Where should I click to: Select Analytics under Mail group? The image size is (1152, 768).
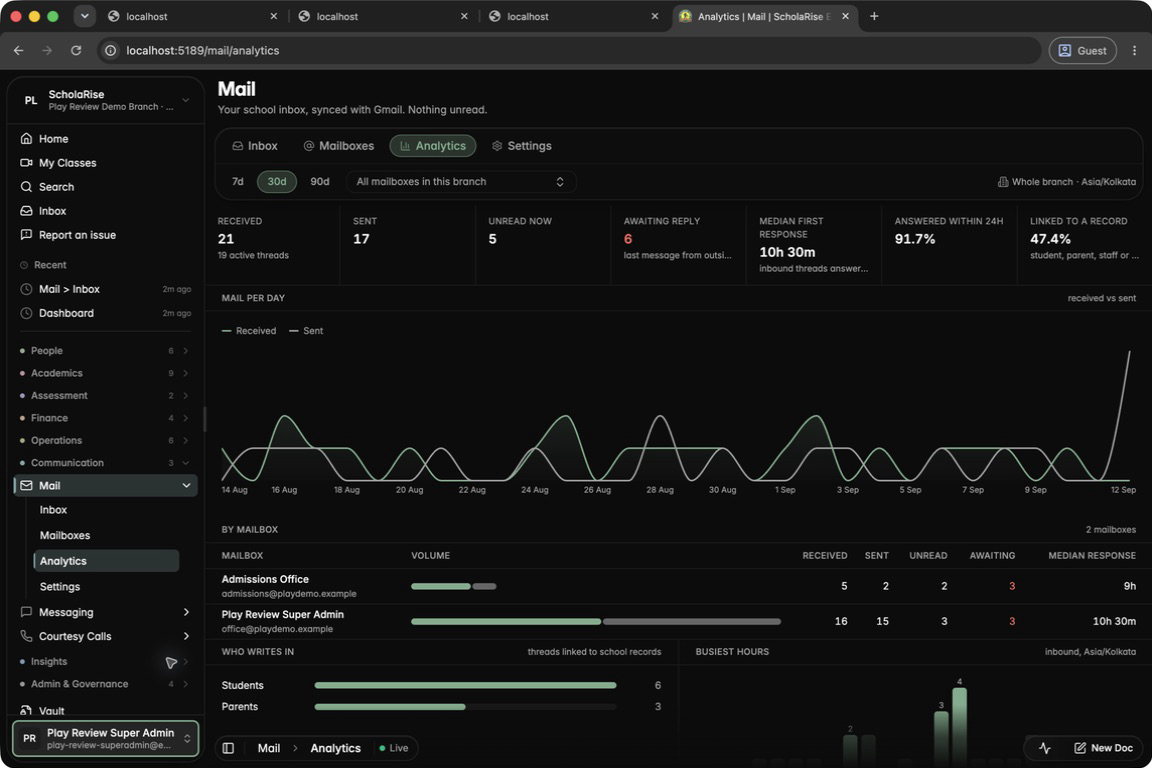[x=107, y=561]
